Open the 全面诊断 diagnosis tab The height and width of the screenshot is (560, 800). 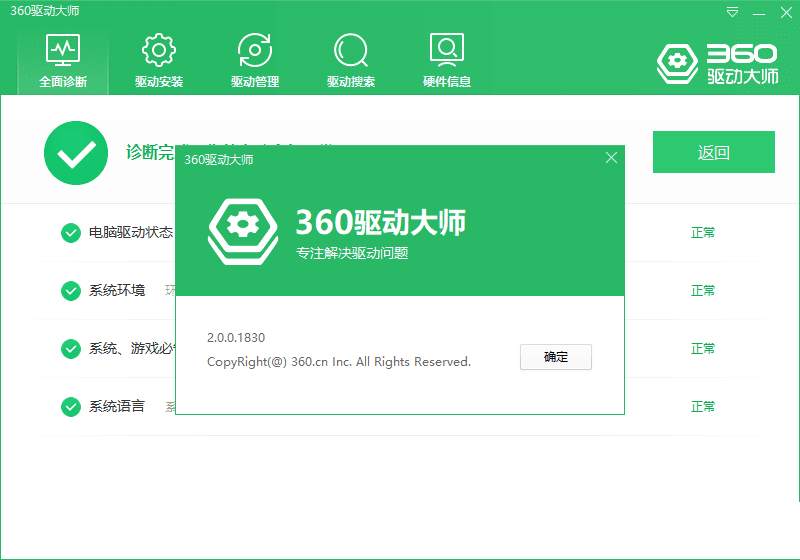tap(63, 61)
